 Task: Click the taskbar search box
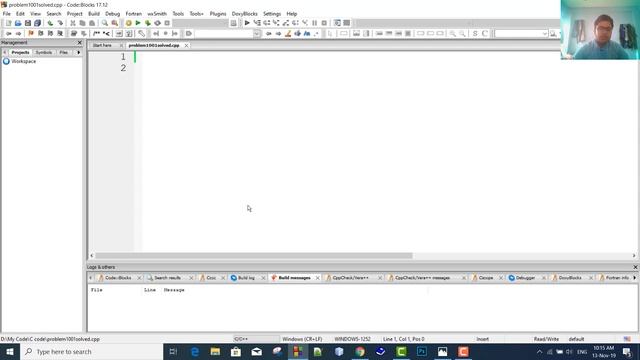pos(91,351)
